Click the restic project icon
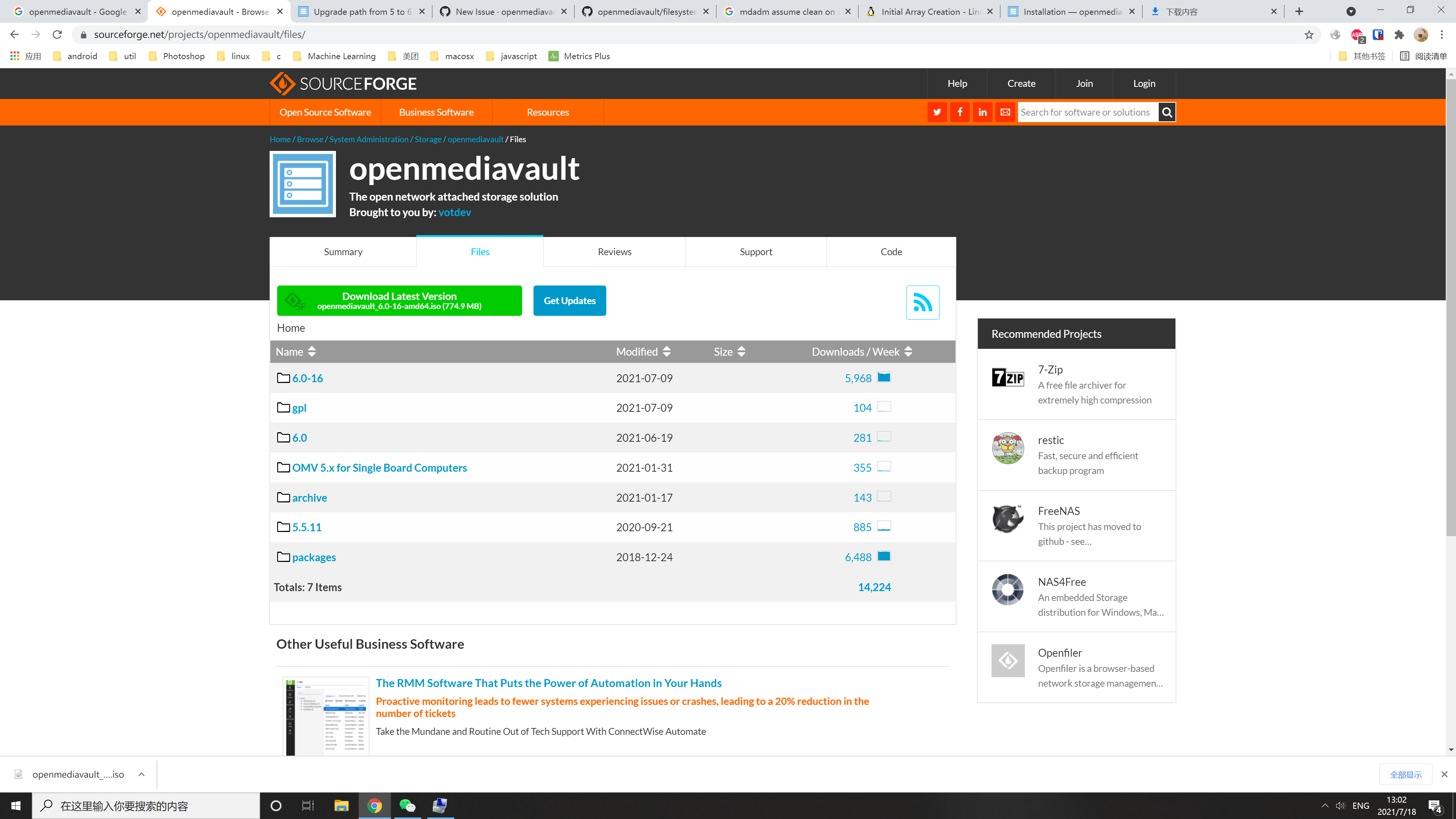 pos(1008,448)
